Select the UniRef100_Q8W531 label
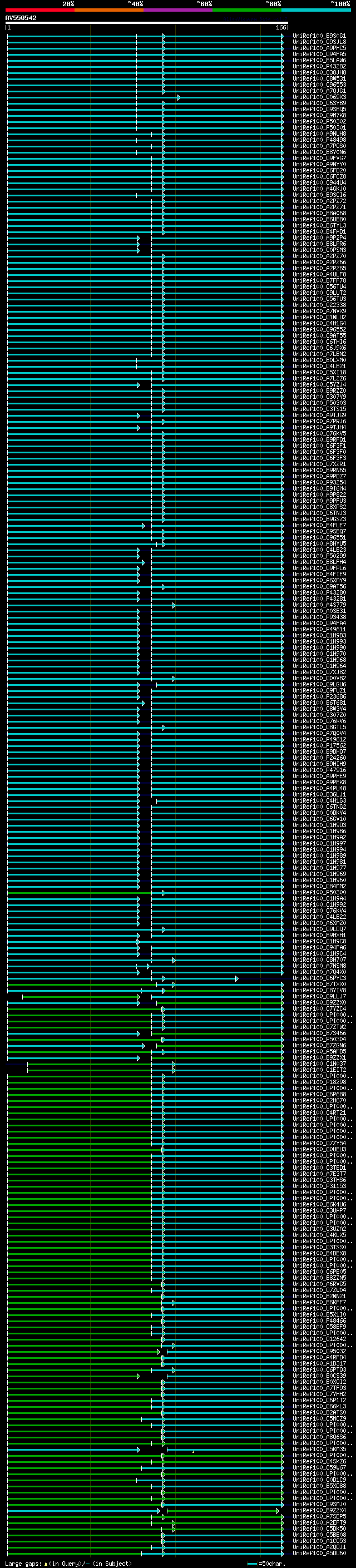 click(319, 78)
